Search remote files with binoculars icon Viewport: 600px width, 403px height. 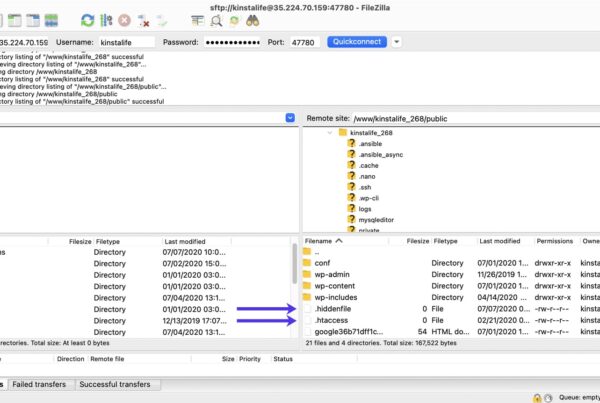253,20
